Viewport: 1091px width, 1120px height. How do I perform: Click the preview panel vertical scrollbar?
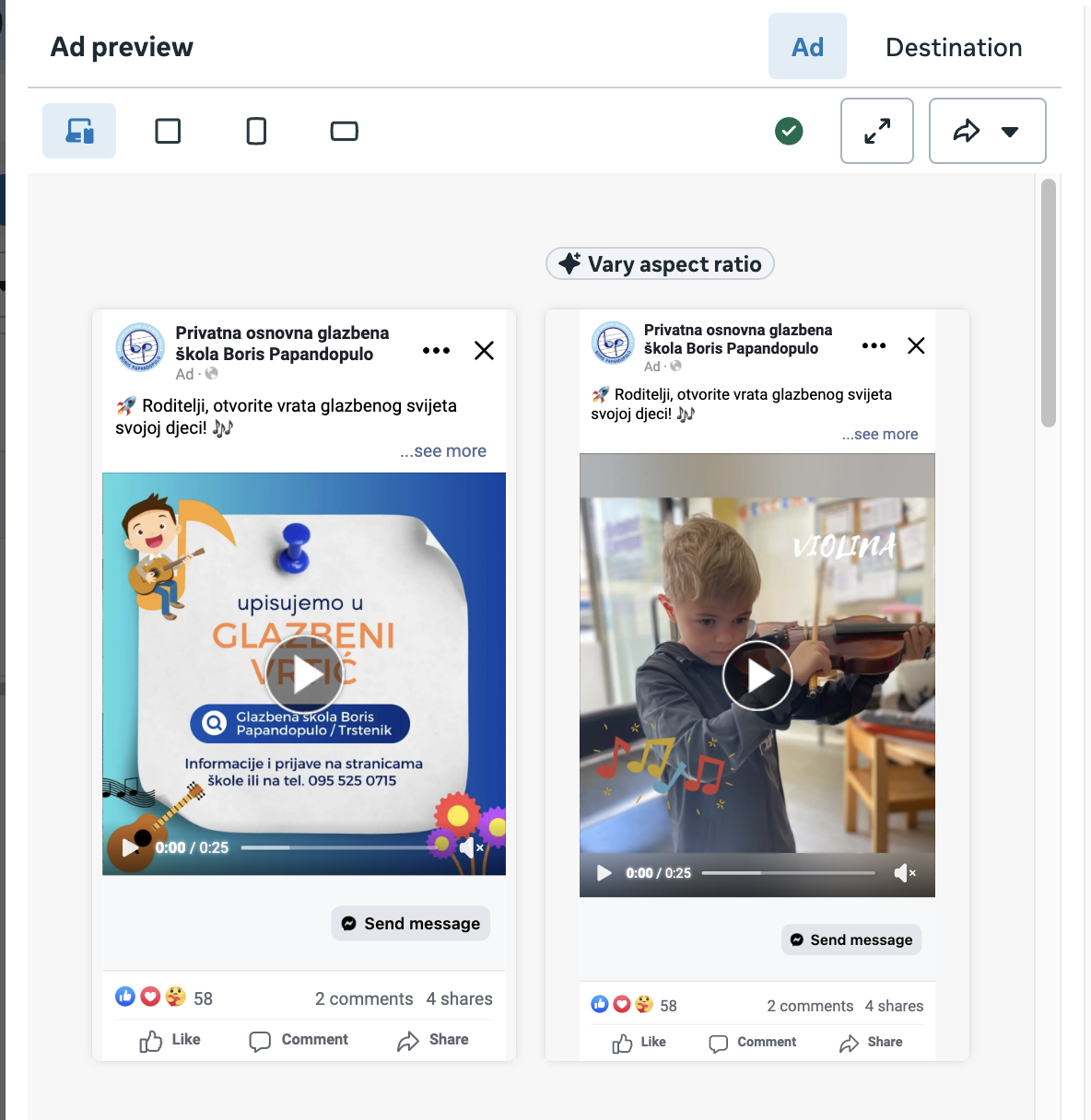point(1049,303)
